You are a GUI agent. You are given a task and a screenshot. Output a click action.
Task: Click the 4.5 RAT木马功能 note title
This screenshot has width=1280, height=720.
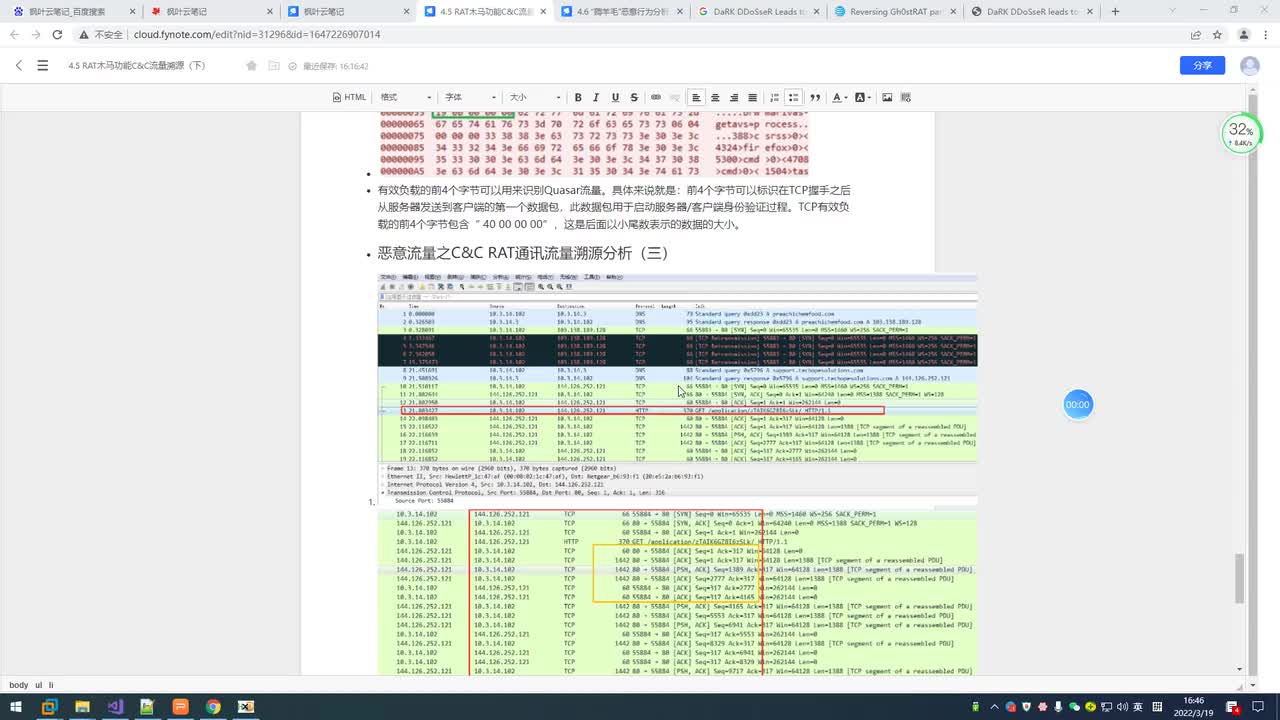coord(137,66)
